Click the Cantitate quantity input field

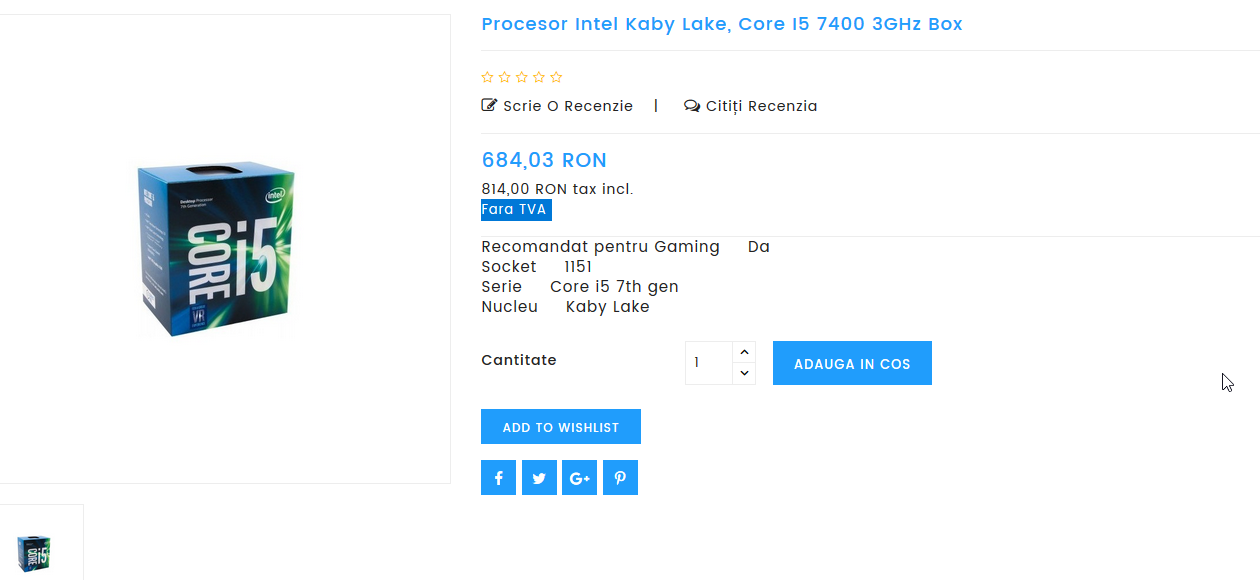click(x=709, y=363)
